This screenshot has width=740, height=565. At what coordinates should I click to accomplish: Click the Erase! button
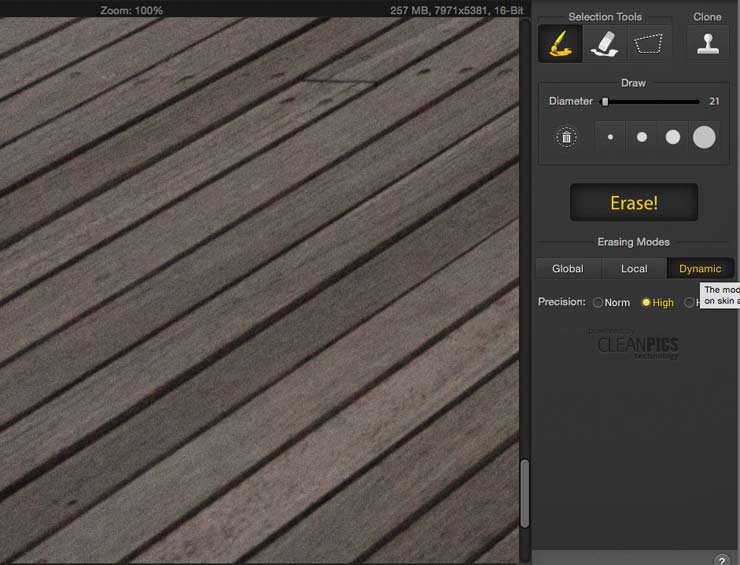tap(634, 202)
